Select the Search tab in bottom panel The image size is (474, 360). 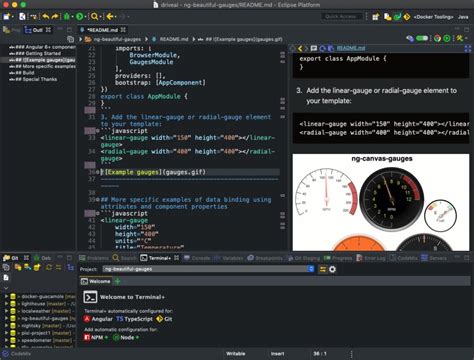(125, 258)
